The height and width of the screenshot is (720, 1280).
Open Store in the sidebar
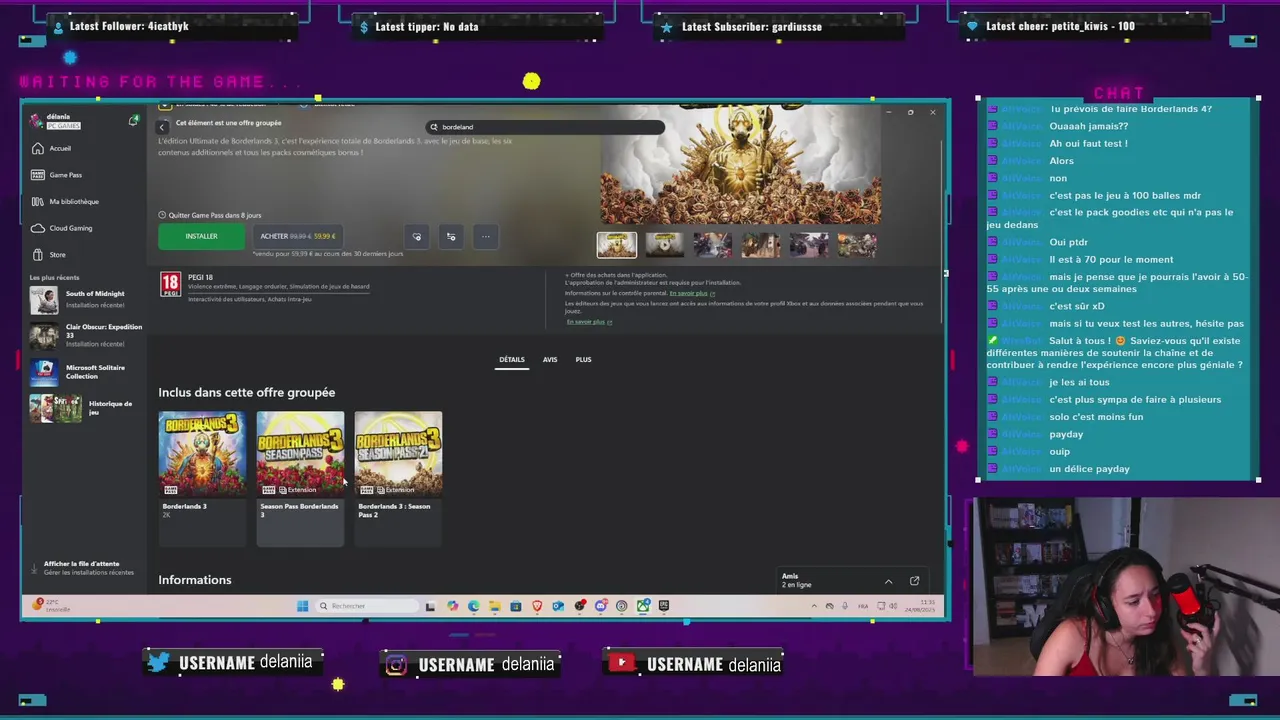click(x=57, y=254)
